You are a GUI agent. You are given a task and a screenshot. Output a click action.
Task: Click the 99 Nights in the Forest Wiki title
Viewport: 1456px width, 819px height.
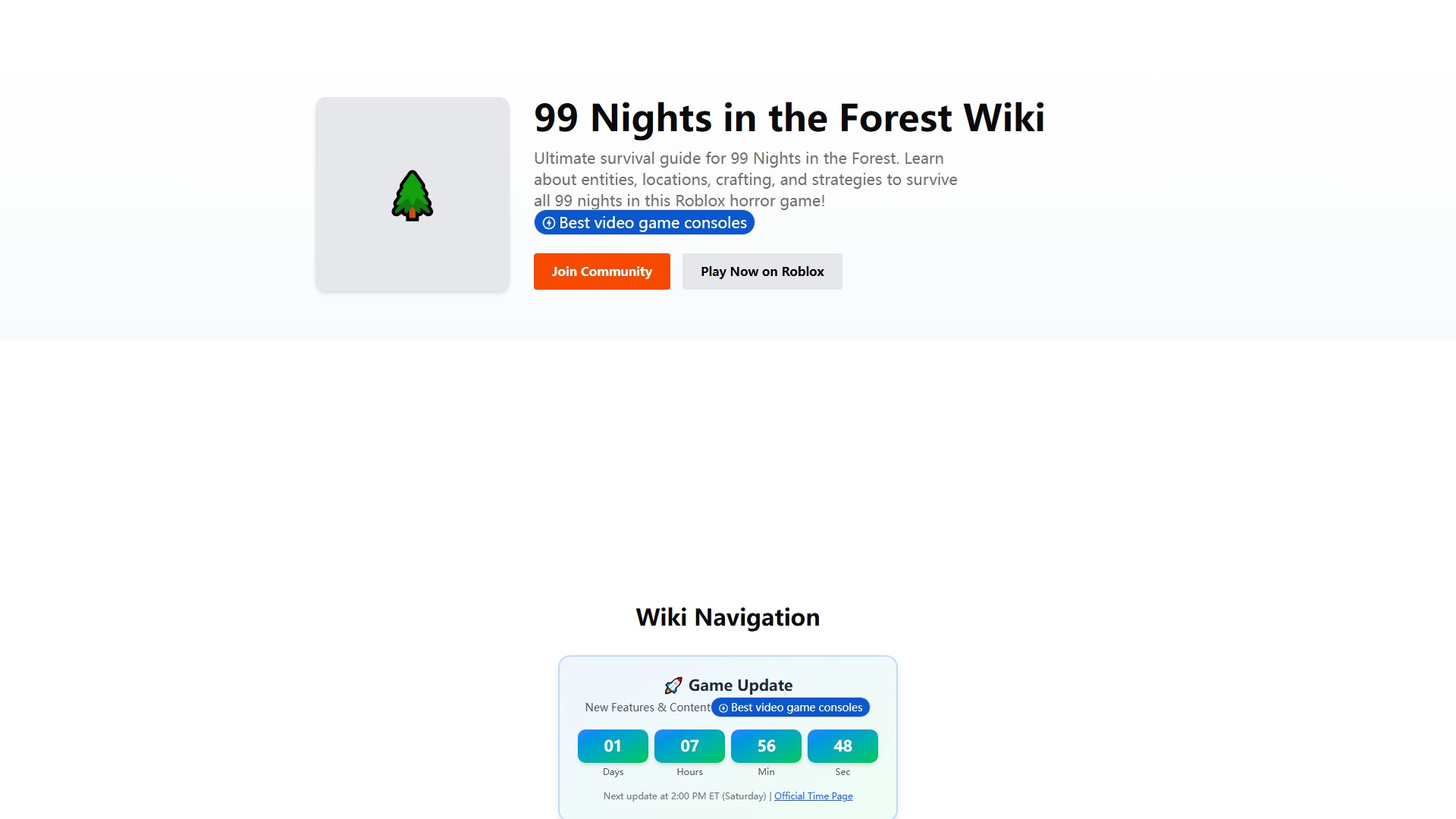789,118
